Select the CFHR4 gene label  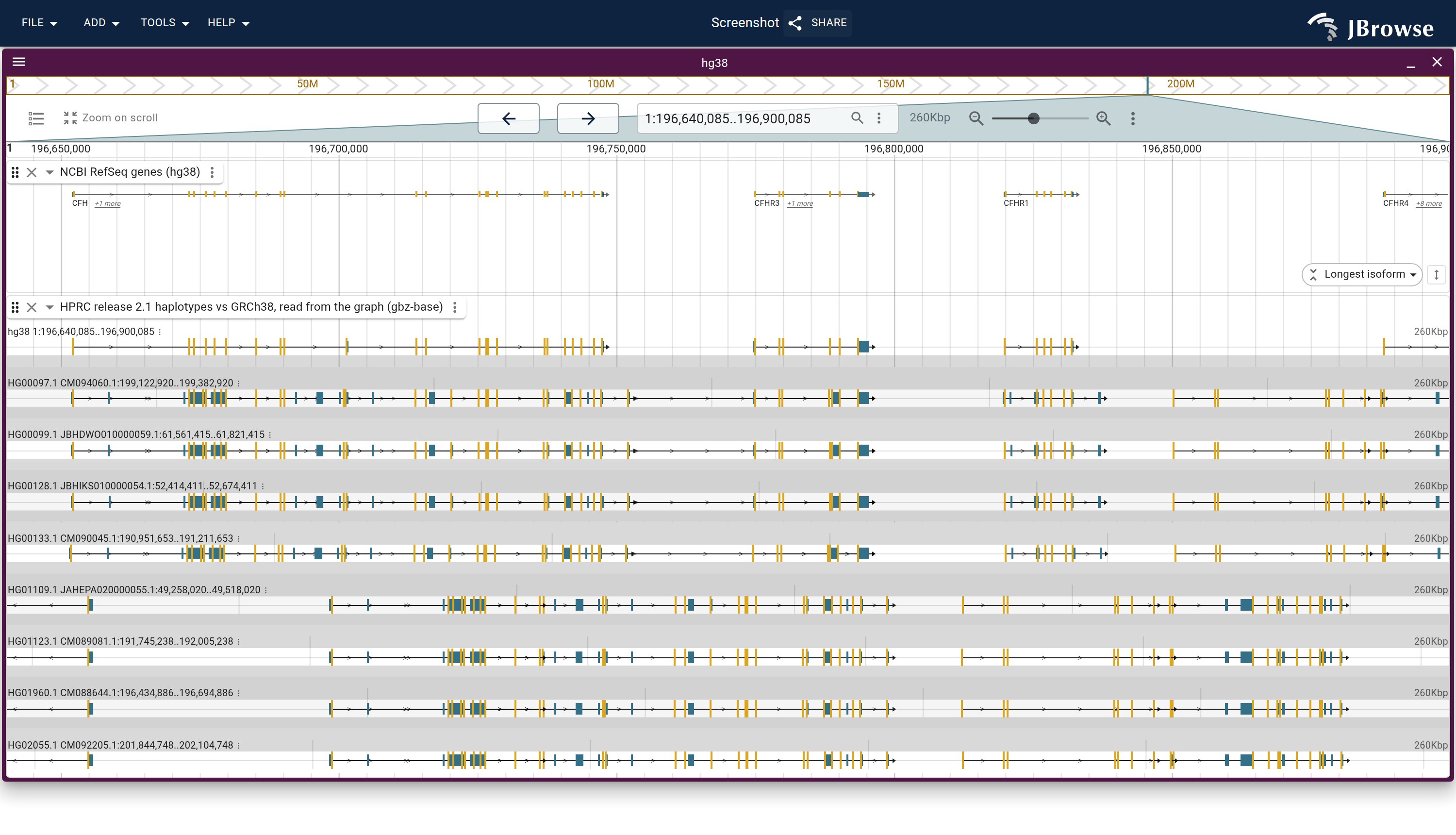(x=1395, y=203)
